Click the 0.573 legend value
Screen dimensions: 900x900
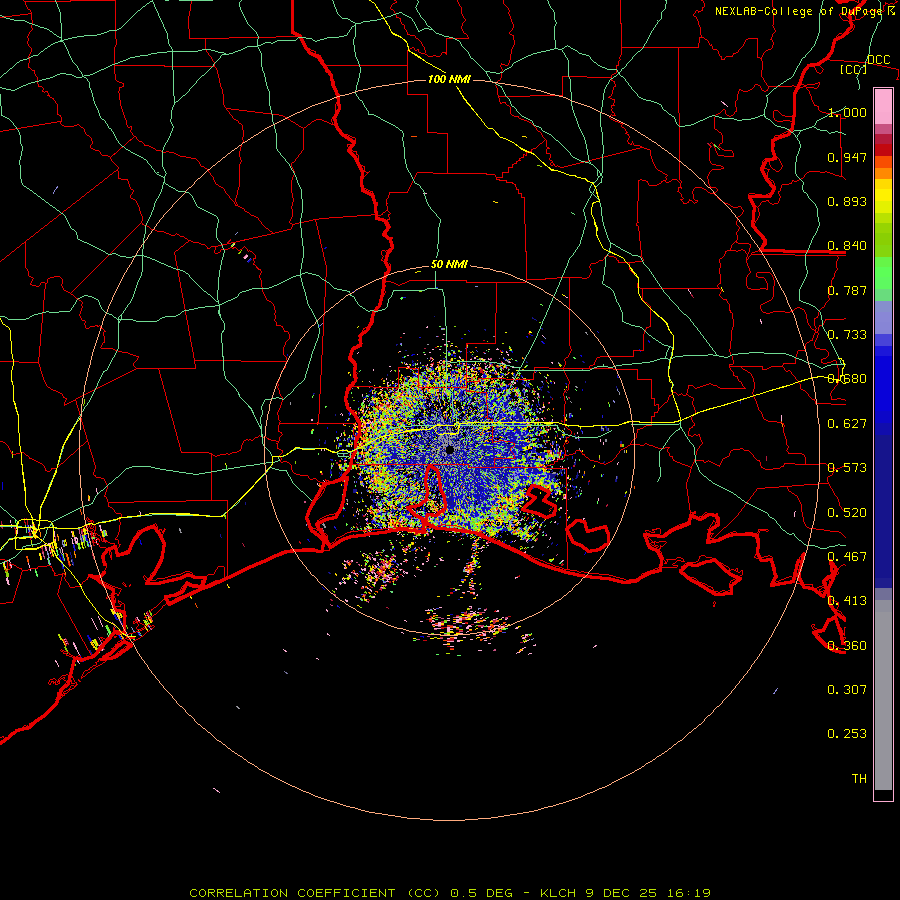(847, 468)
